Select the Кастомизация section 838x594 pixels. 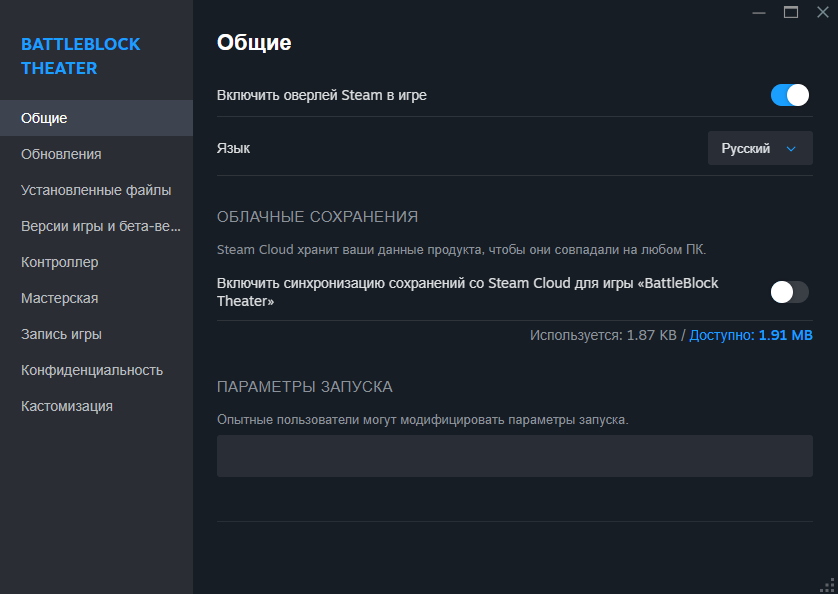pyautogui.click(x=96, y=406)
